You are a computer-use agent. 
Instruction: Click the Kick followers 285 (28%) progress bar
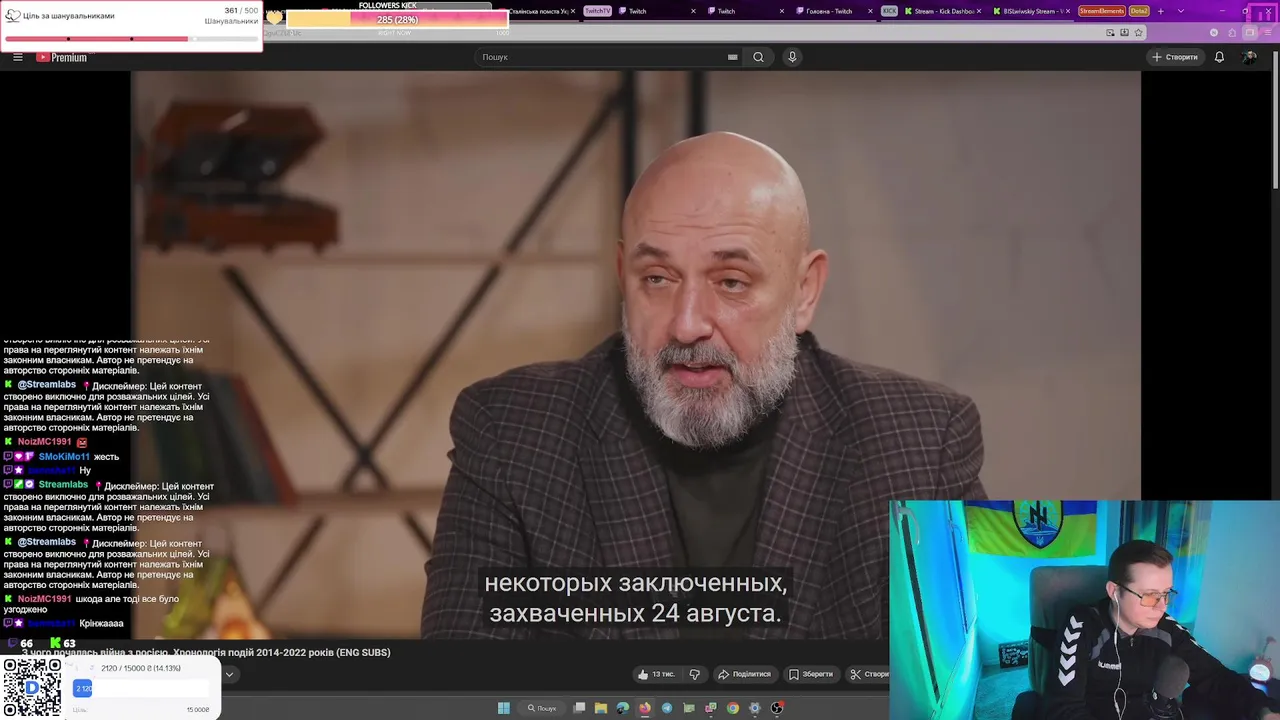[x=397, y=20]
